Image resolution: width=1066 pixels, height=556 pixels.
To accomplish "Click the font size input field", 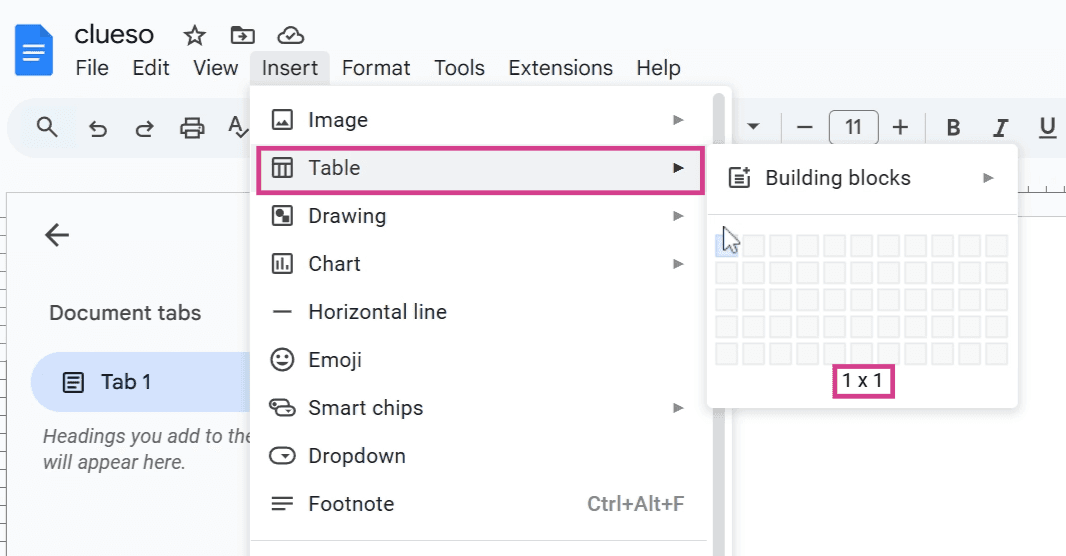I will pyautogui.click(x=853, y=127).
